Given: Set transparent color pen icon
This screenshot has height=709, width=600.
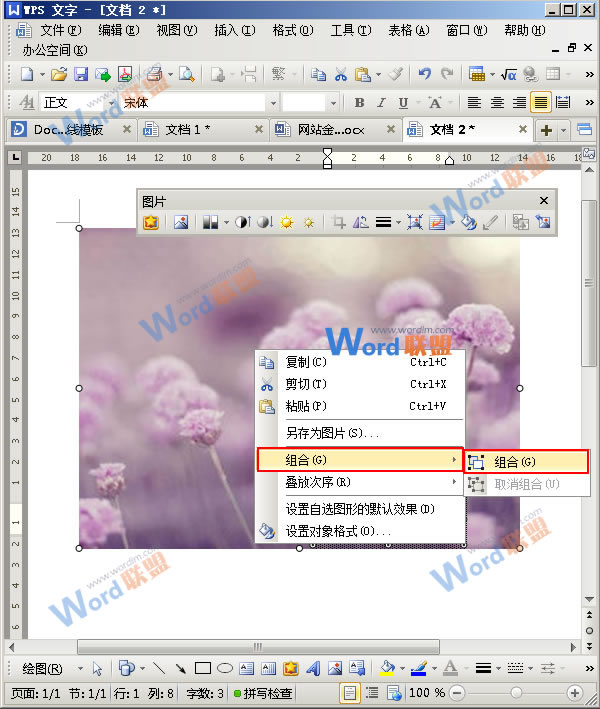Looking at the screenshot, I should pyautogui.click(x=490, y=222).
